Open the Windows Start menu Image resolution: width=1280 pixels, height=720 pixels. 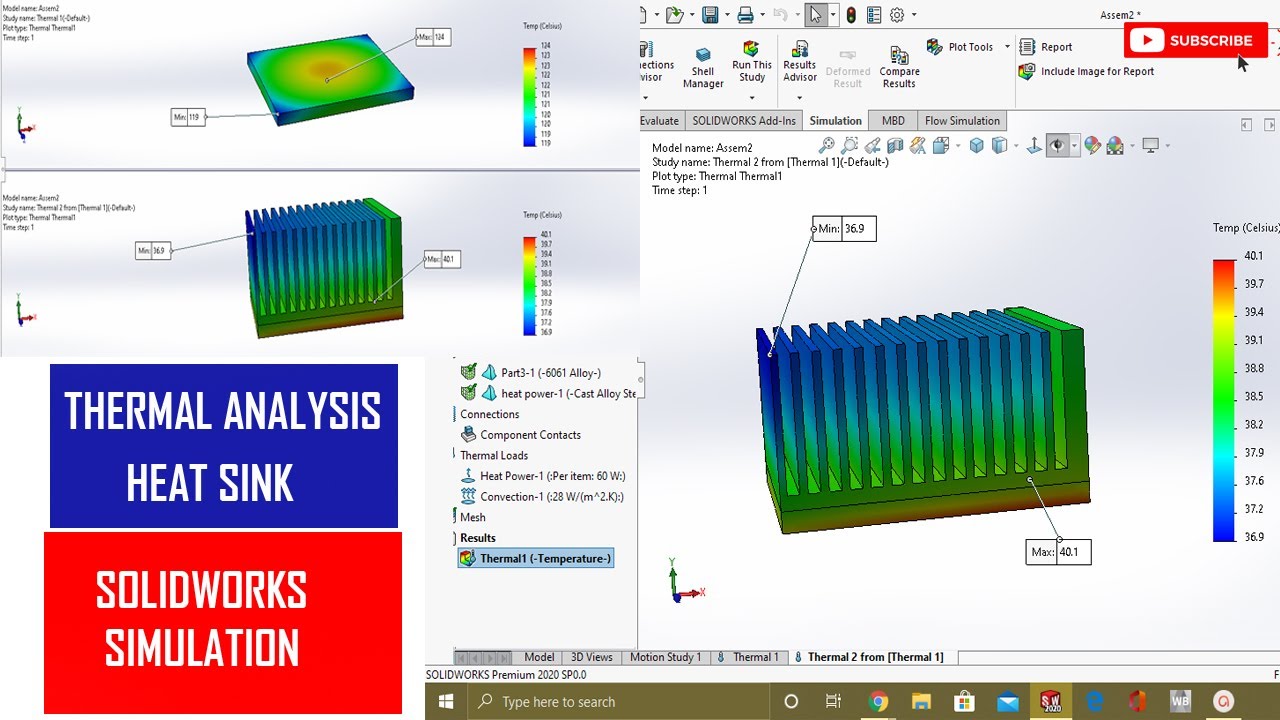[446, 702]
